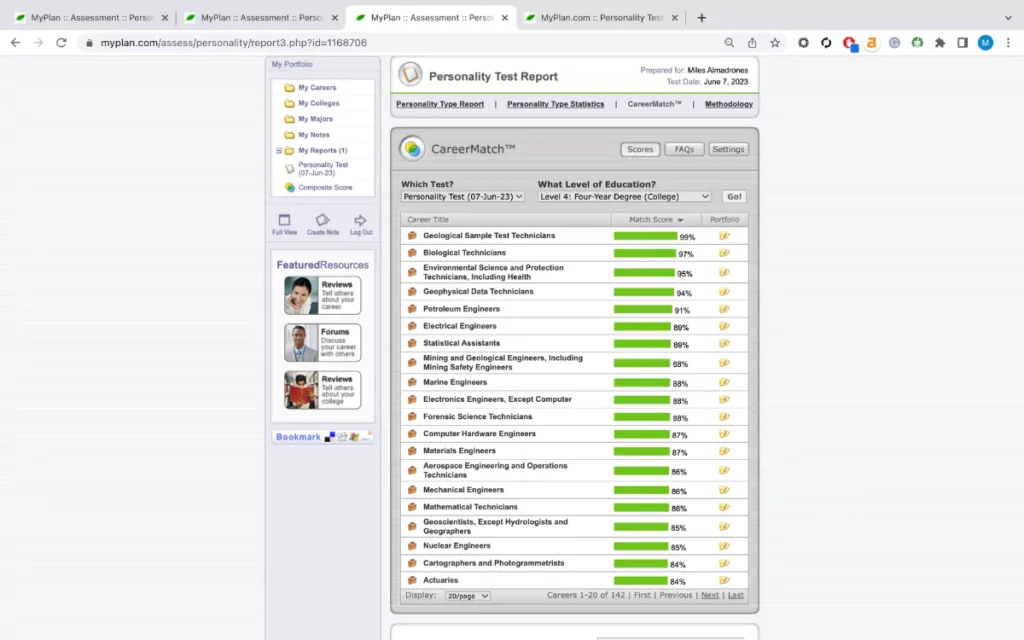The image size is (1024, 640).
Task: Open a new browser tab
Action: pyautogui.click(x=701, y=18)
